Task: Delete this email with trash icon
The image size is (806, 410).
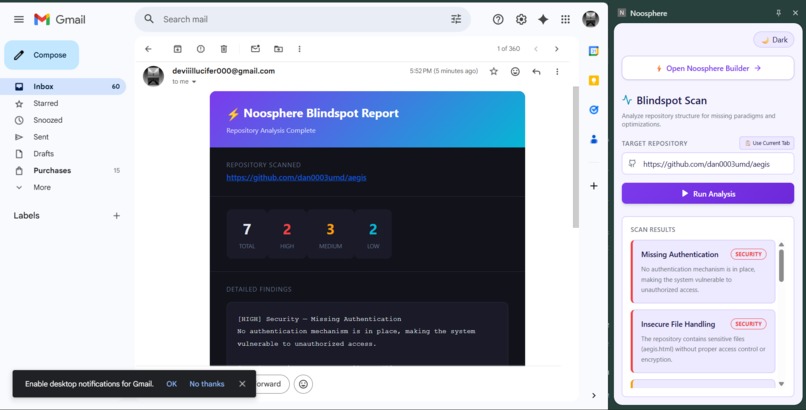Action: point(224,49)
